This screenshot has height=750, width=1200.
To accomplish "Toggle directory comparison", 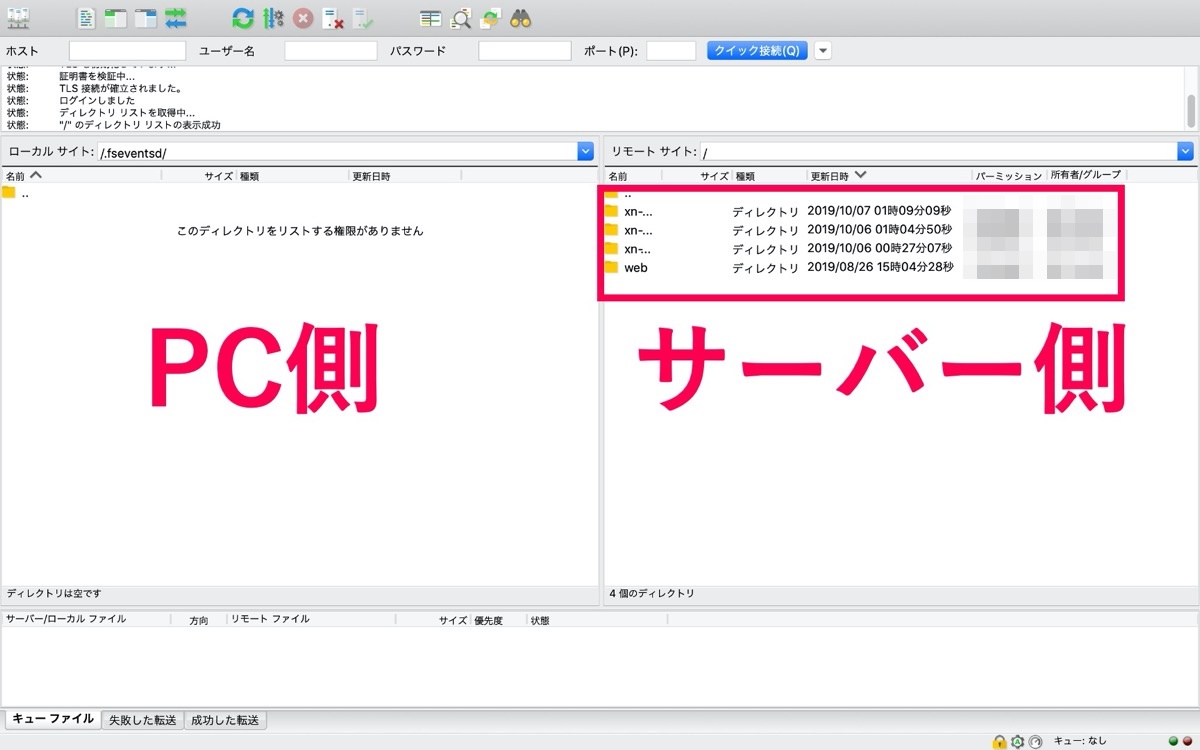I will click(460, 17).
